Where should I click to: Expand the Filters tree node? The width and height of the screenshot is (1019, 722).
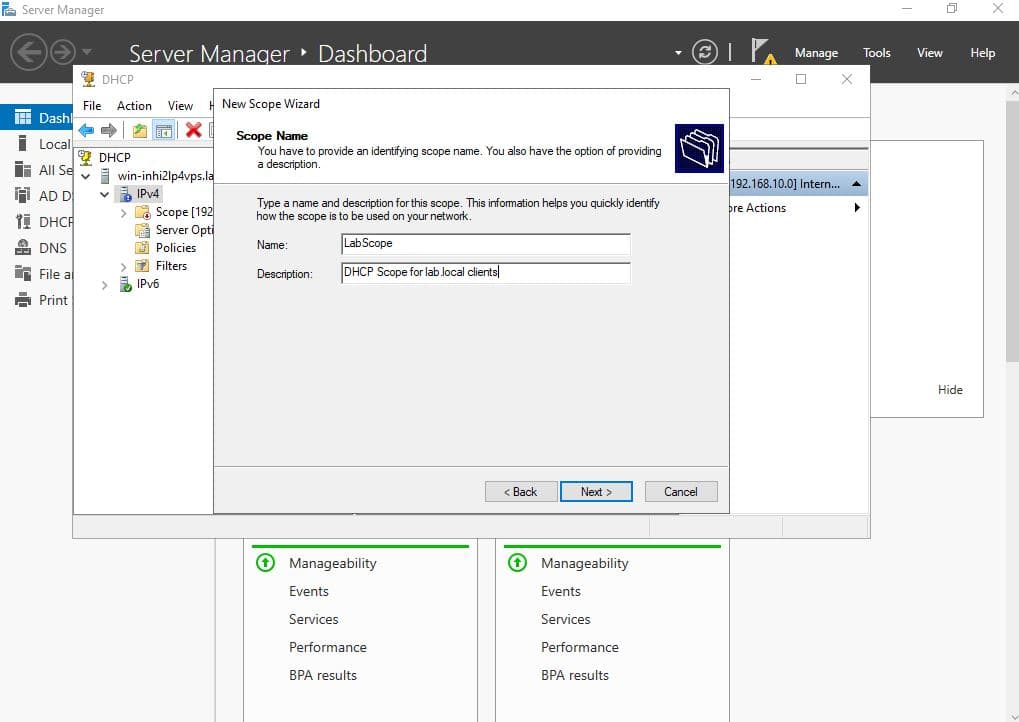124,266
